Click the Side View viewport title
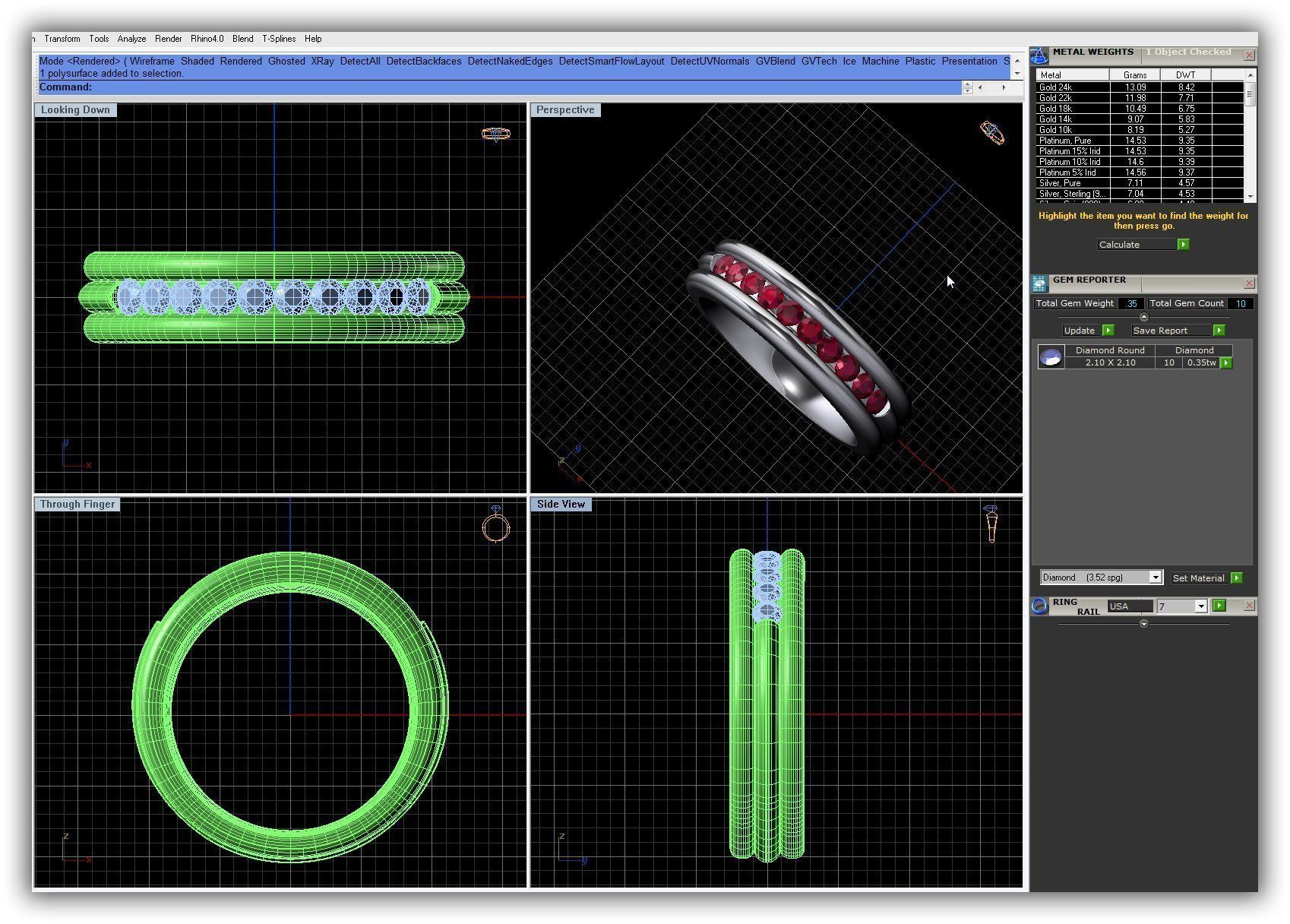 [561, 505]
